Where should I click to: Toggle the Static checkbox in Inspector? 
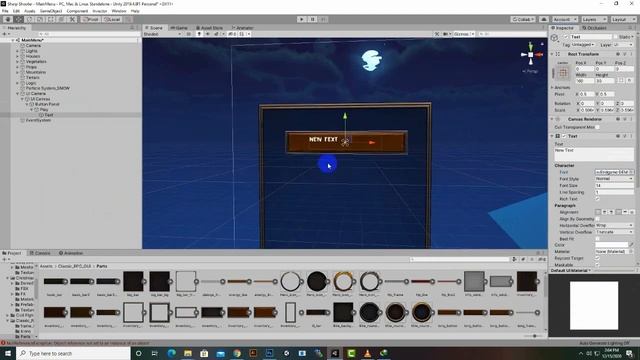(616, 37)
